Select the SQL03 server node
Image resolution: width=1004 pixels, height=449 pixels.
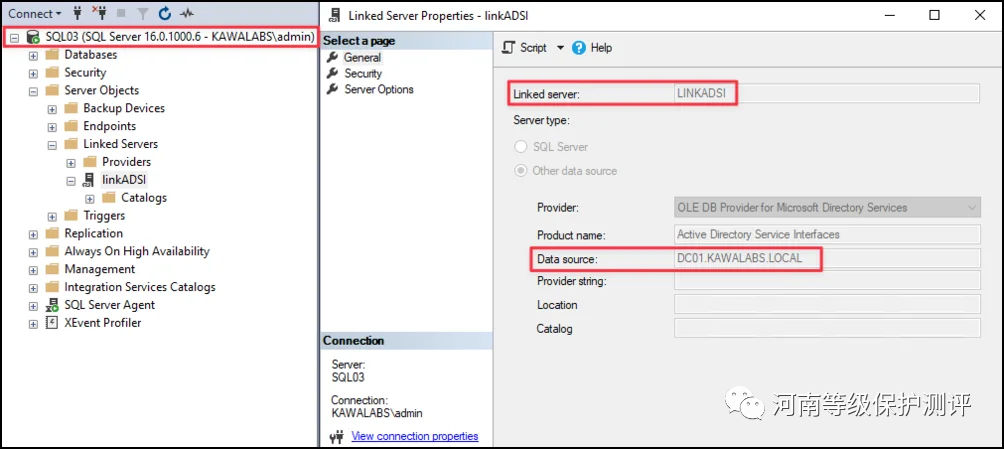[x=180, y=37]
